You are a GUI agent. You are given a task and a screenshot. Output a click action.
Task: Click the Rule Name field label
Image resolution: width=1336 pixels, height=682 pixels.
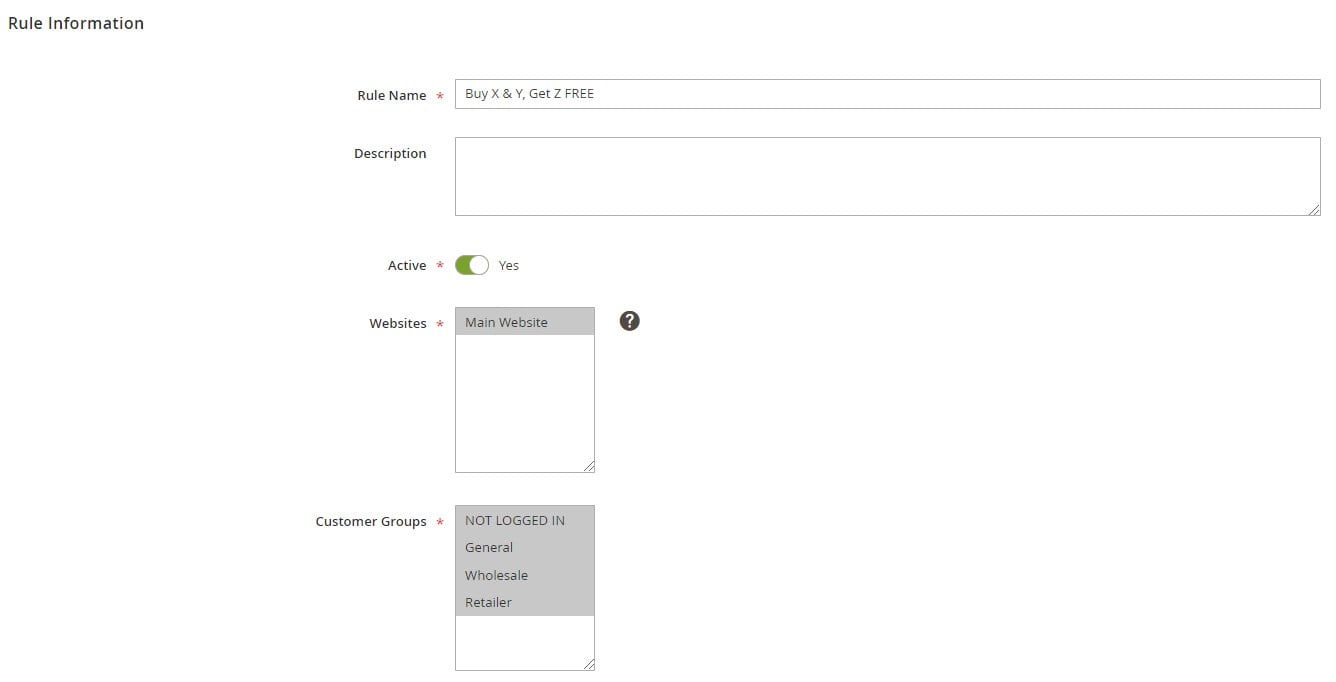[392, 95]
